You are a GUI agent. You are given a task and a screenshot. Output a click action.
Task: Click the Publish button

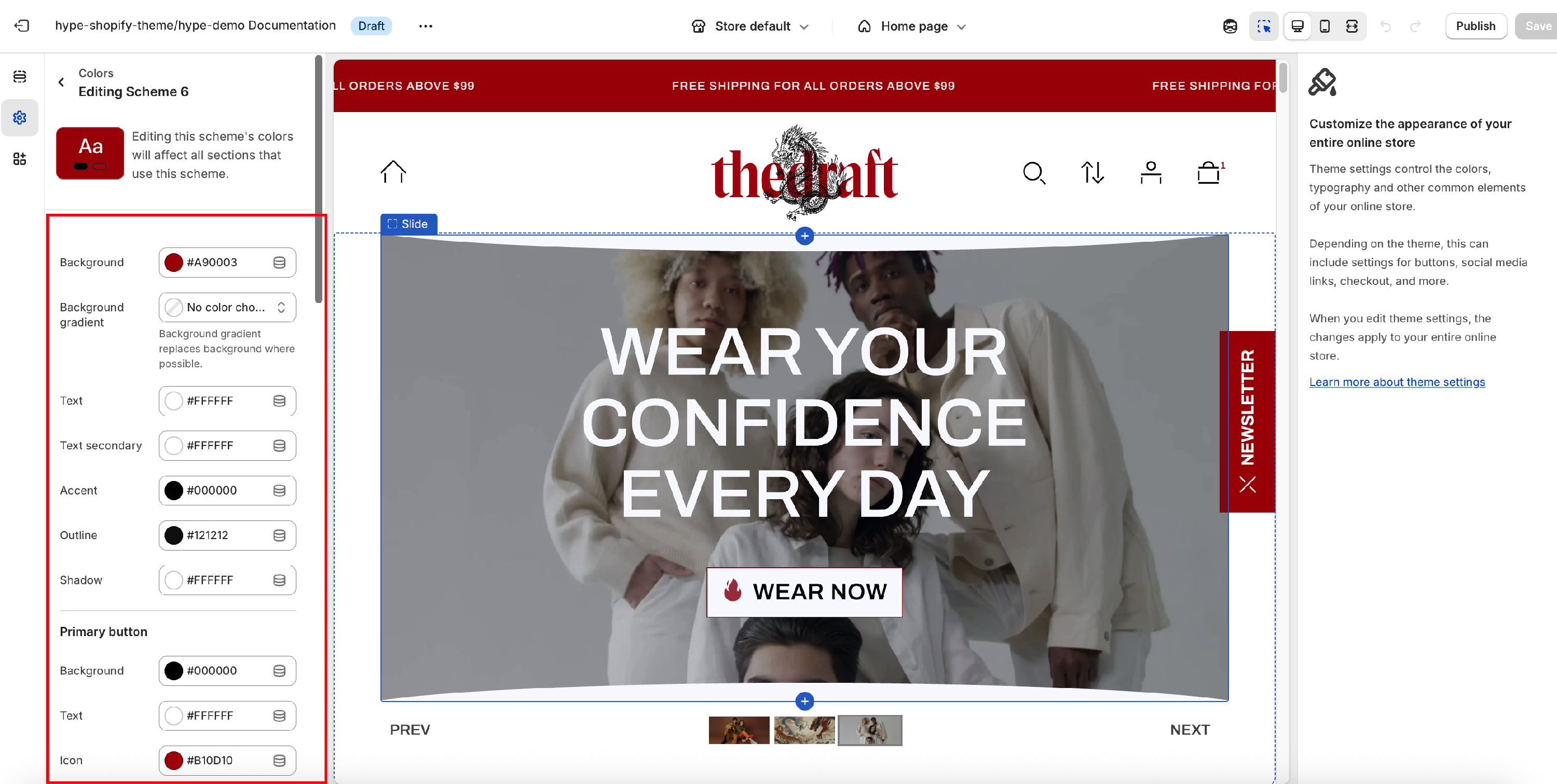(1476, 26)
